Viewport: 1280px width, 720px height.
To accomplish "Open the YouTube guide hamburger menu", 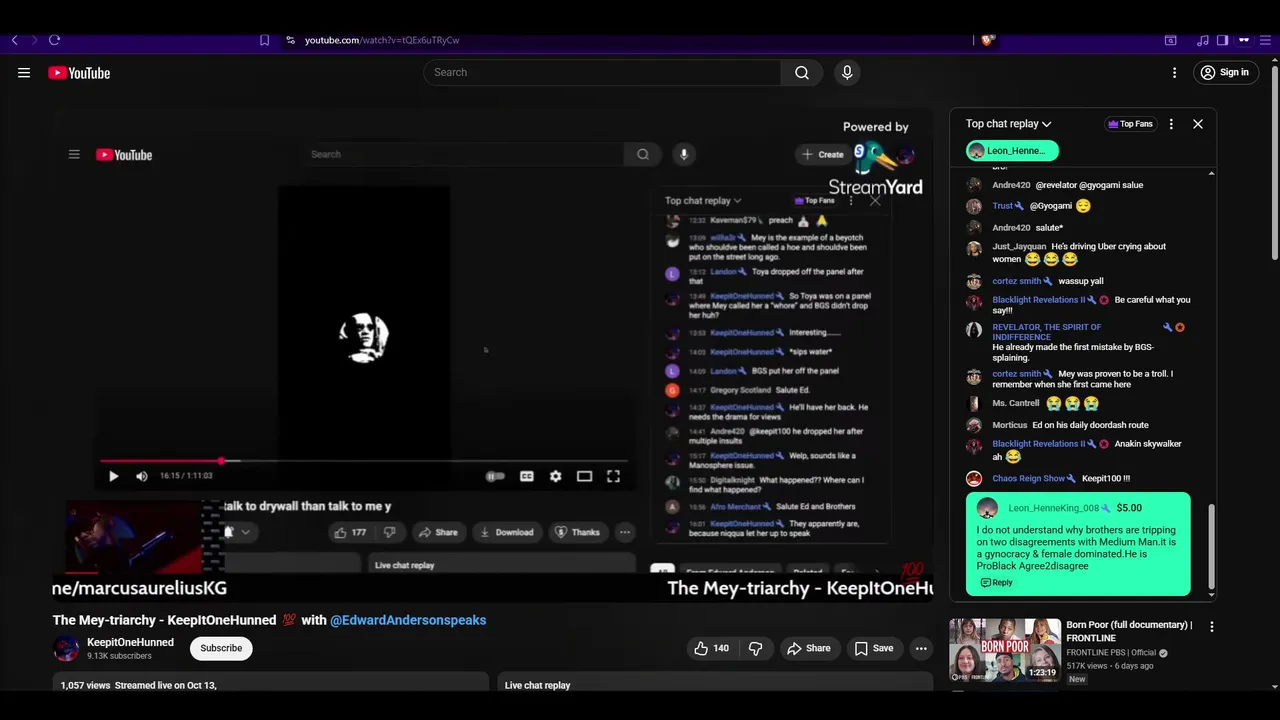I will pyautogui.click(x=24, y=72).
